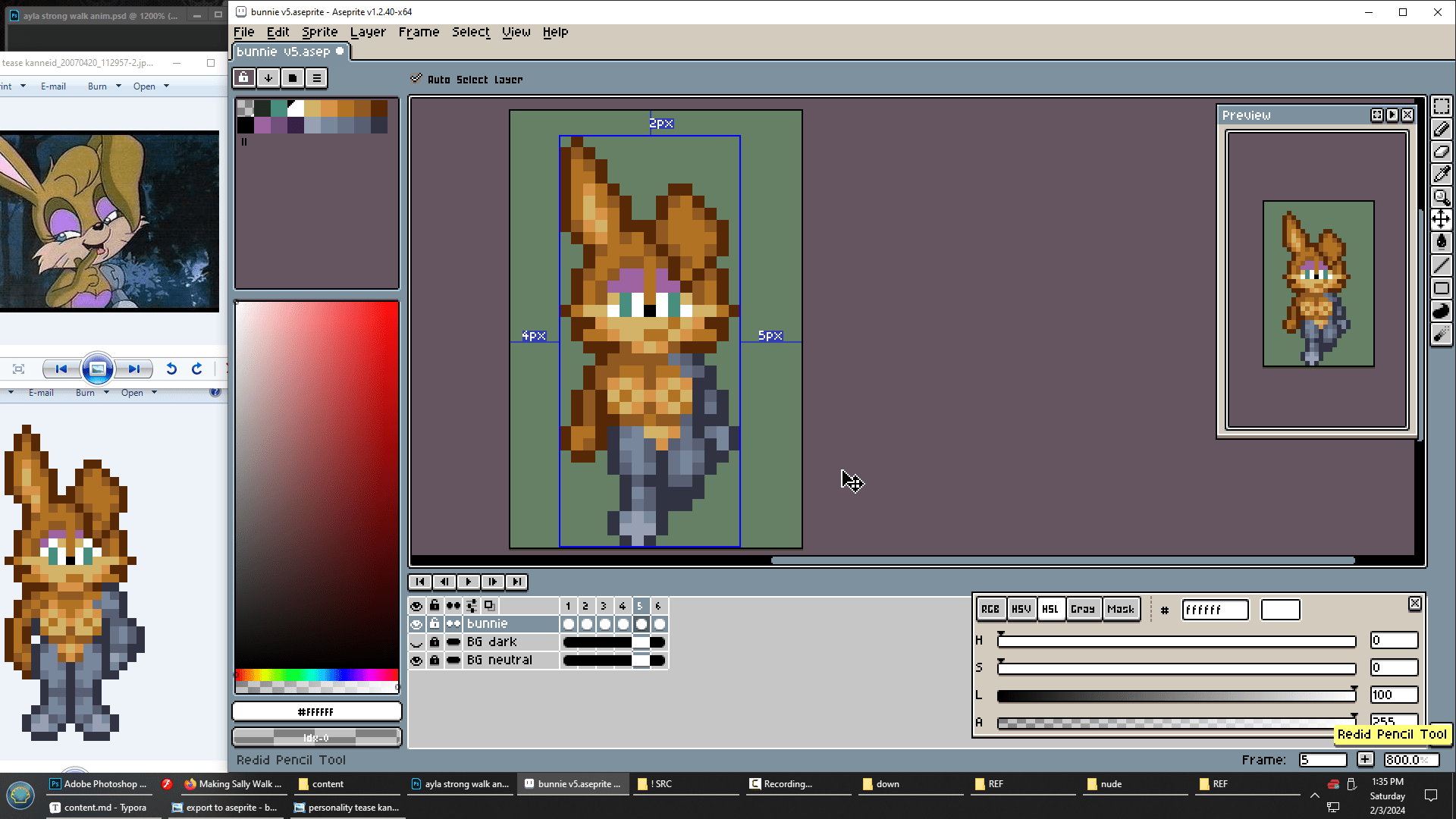Open the palette options menu button
Image resolution: width=1456 pixels, height=819 pixels.
(317, 77)
